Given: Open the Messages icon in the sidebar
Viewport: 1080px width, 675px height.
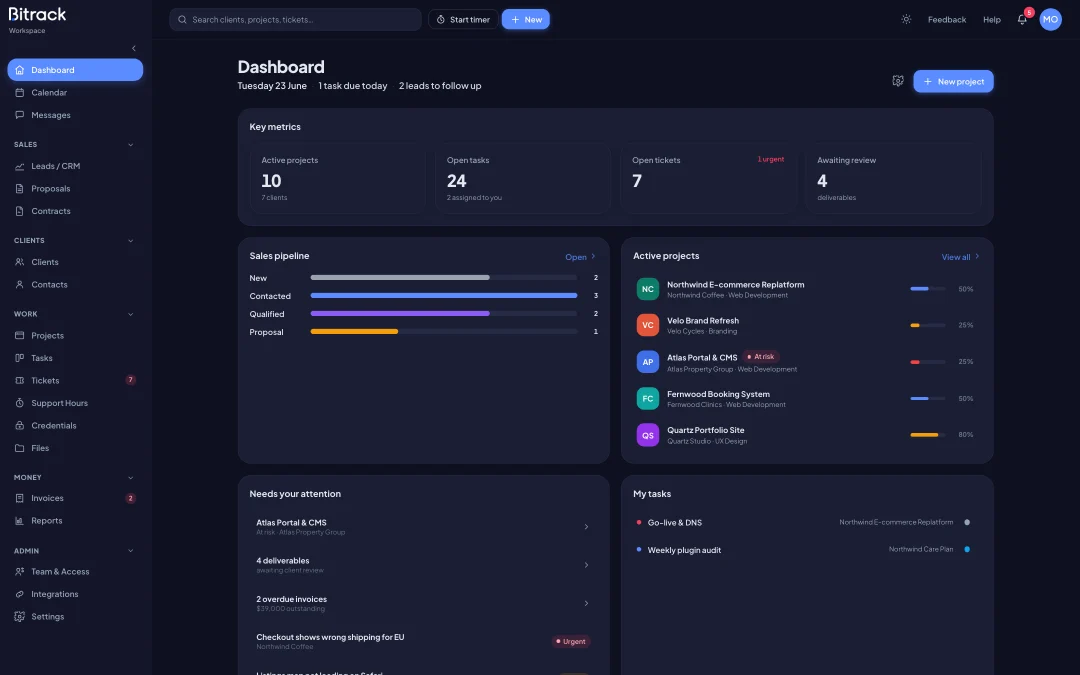Looking at the screenshot, I should [19, 115].
